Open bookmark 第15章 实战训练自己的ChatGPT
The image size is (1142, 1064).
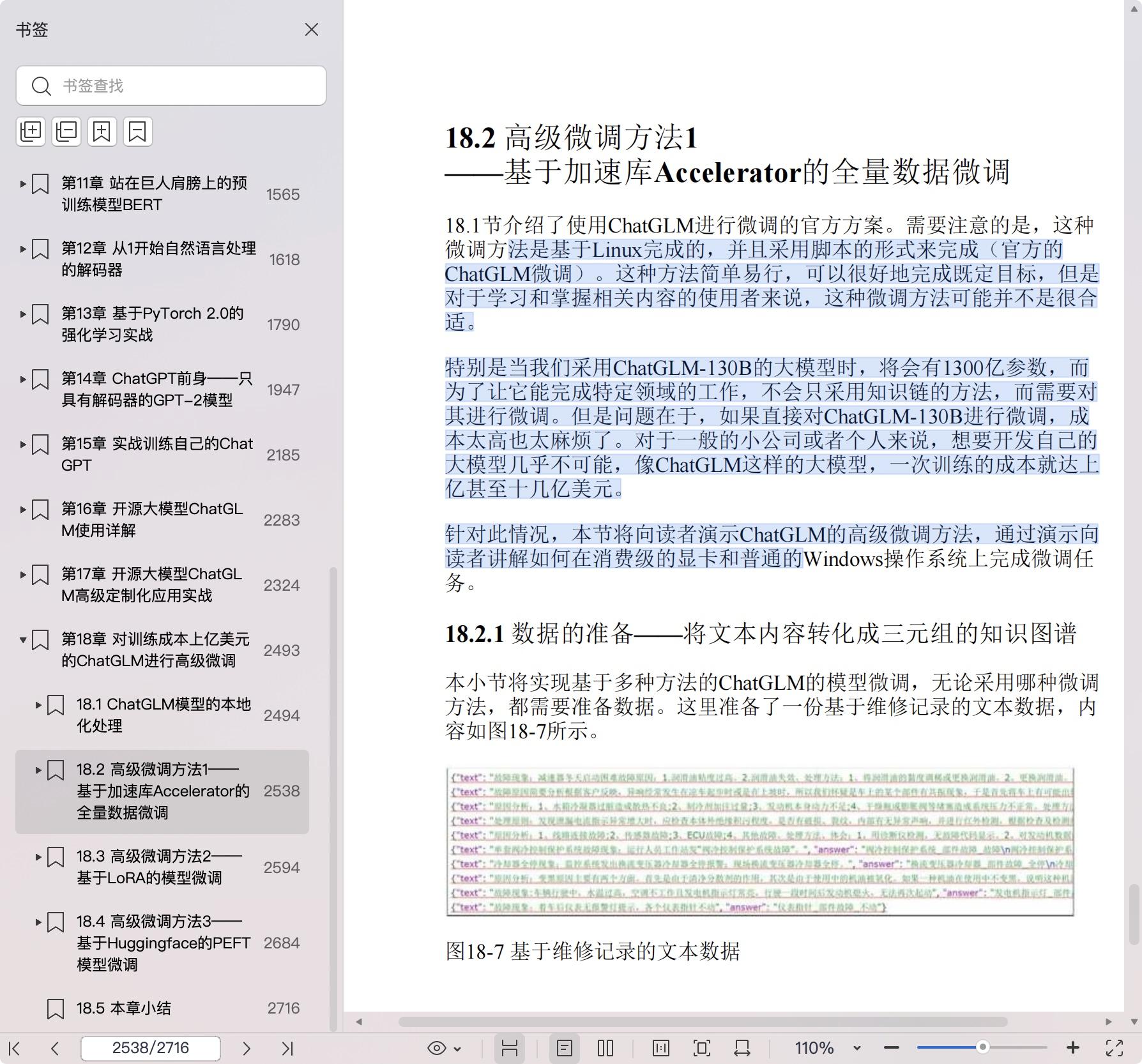tap(157, 455)
